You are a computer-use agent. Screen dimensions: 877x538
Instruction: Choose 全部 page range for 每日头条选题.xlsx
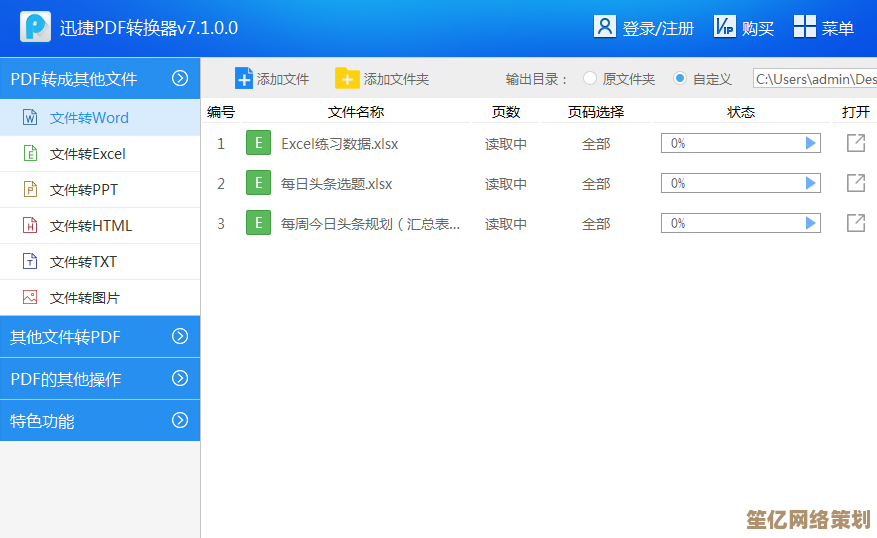coord(596,183)
